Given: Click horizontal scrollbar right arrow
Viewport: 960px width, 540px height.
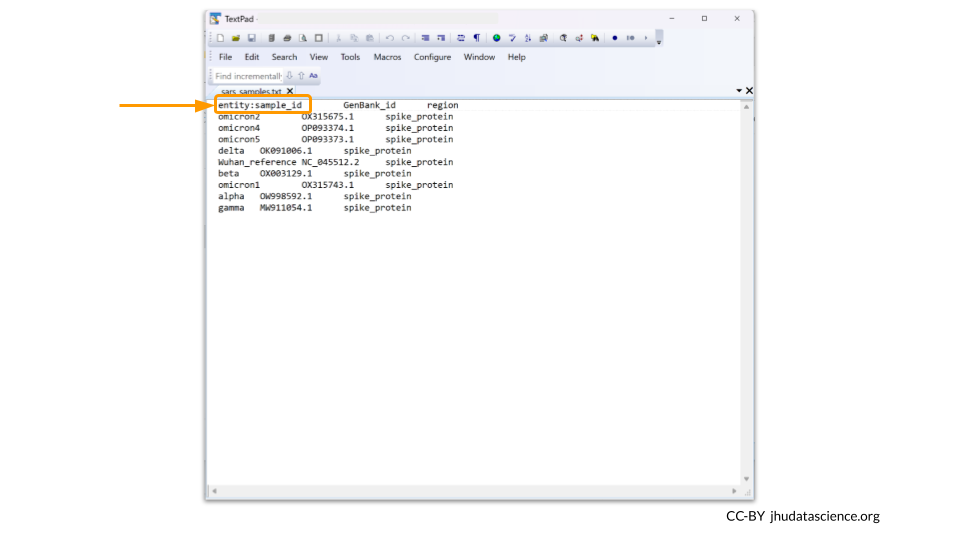Looking at the screenshot, I should coord(734,491).
